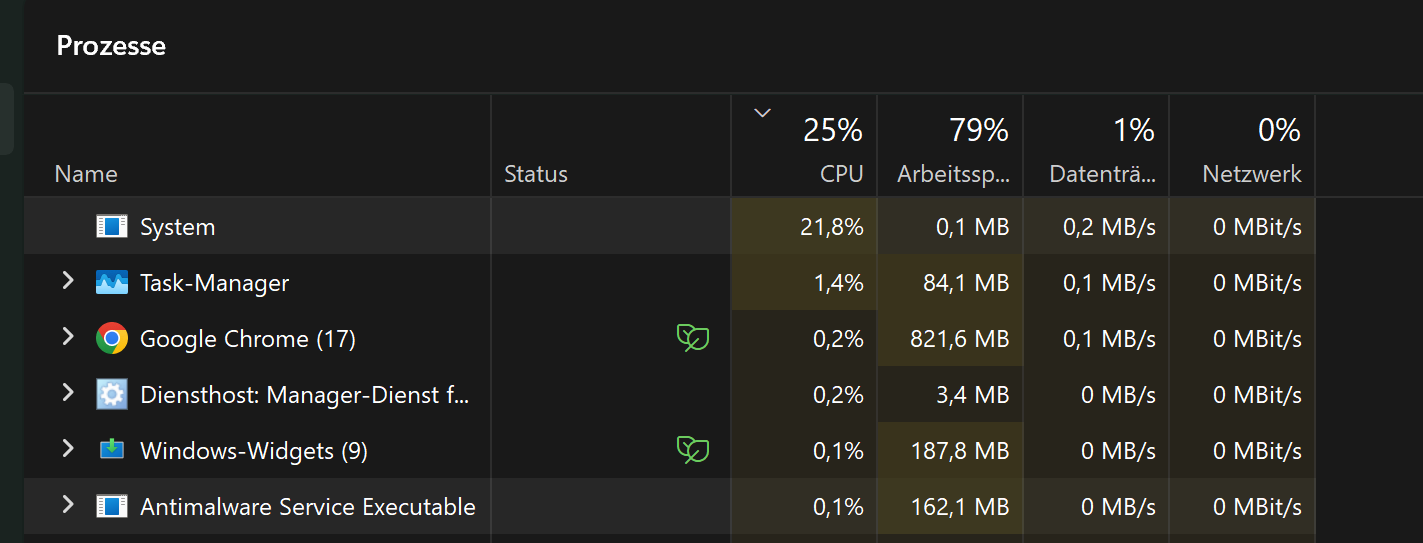Screen dimensions: 1423x543
Task: Click the efficiency leaf icon for Windows-Widgets
Action: pyautogui.click(x=692, y=451)
